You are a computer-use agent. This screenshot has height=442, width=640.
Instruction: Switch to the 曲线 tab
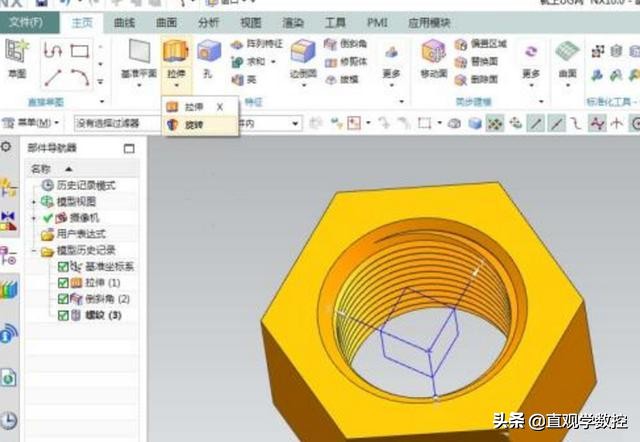tap(124, 22)
